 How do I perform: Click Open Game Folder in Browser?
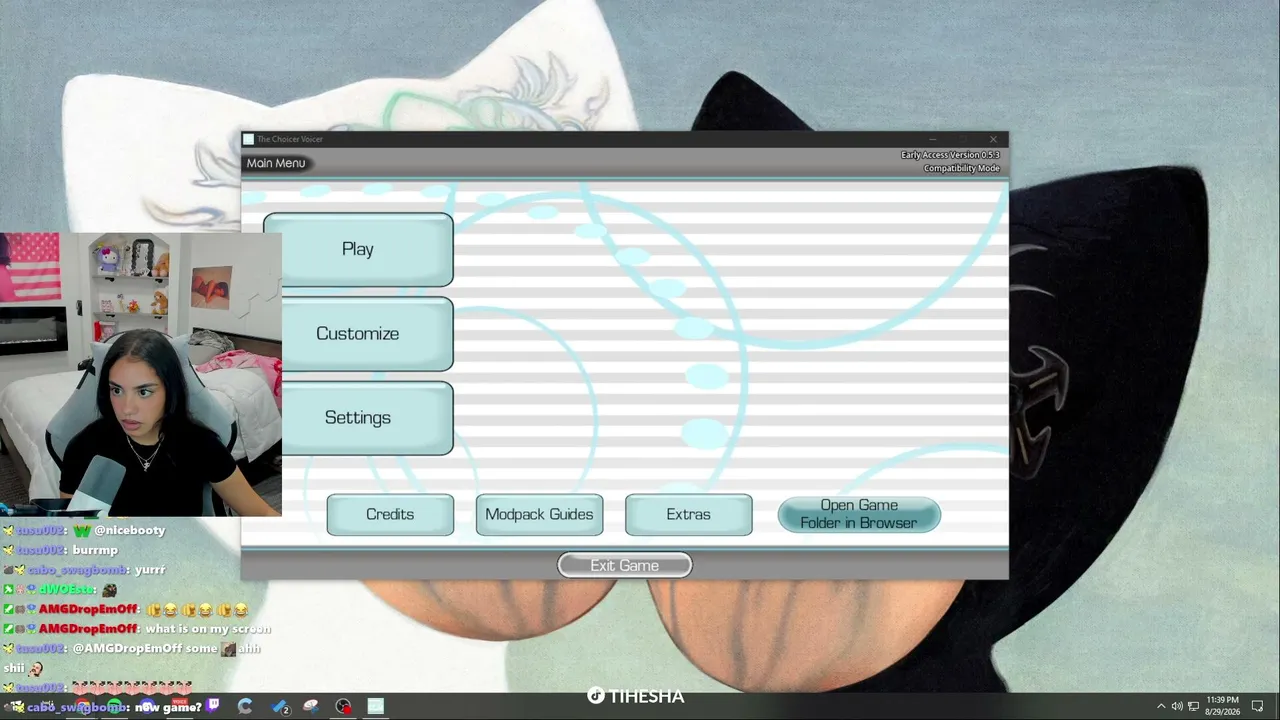tap(859, 514)
